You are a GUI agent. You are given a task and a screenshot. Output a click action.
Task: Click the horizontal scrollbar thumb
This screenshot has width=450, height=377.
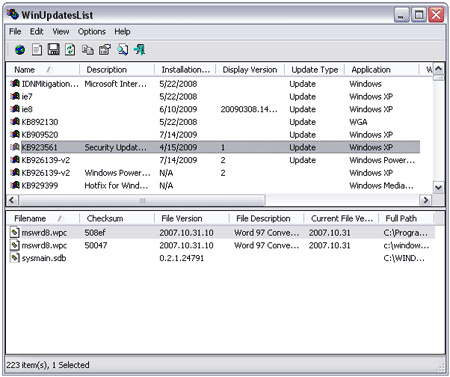[x=142, y=200]
